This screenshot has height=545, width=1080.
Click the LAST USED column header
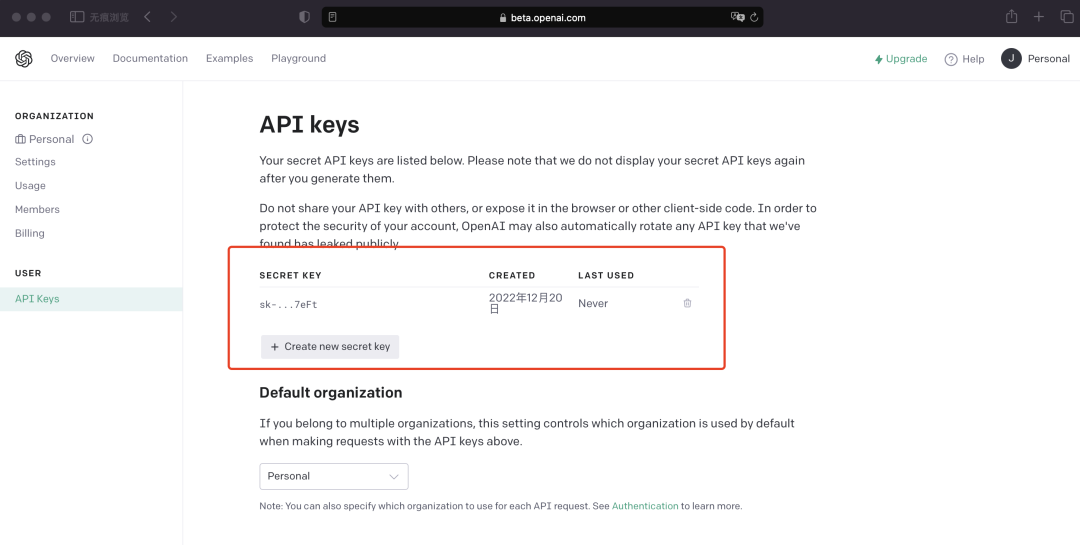[x=606, y=276]
